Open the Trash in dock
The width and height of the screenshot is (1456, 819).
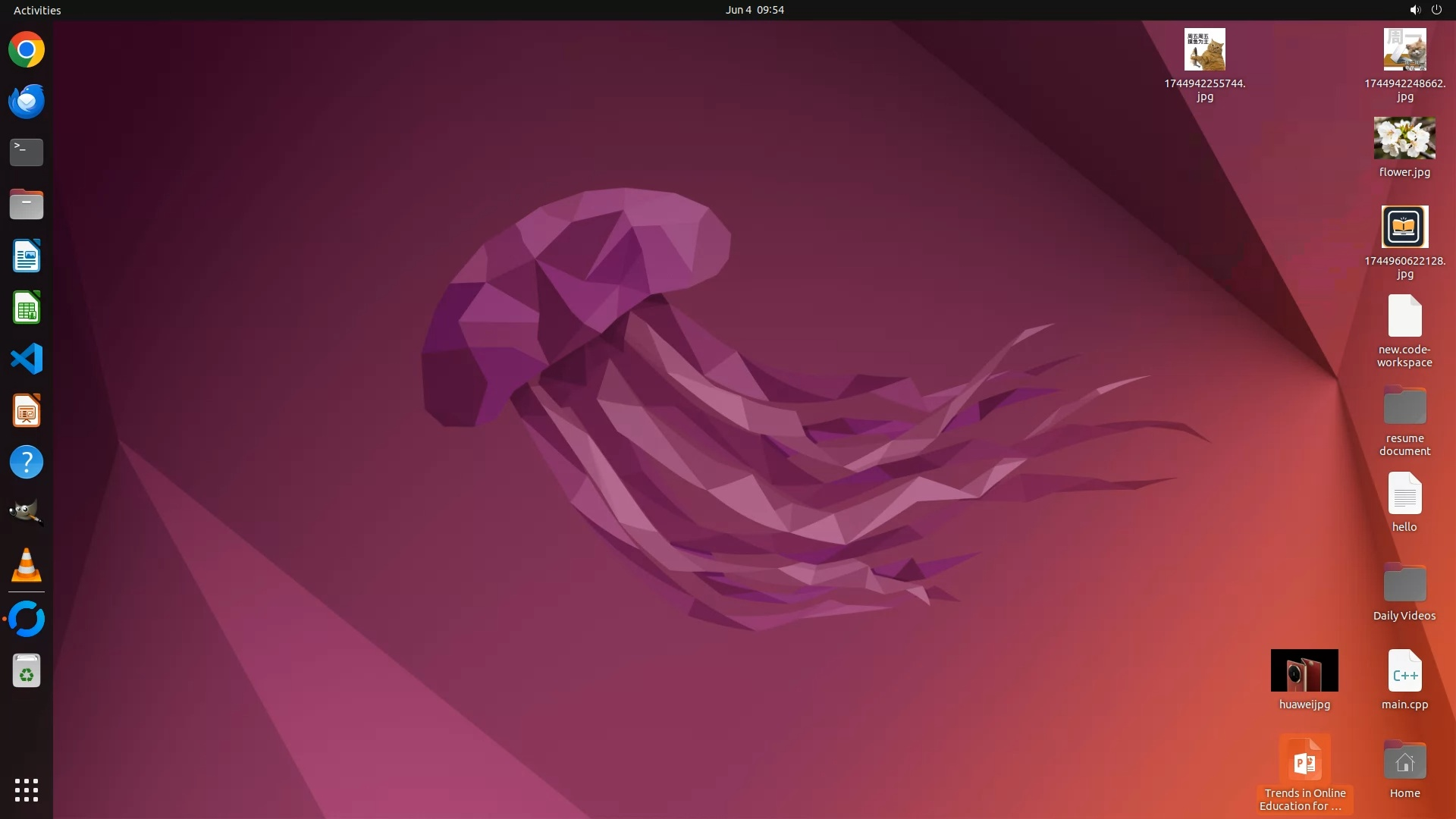[x=27, y=671]
